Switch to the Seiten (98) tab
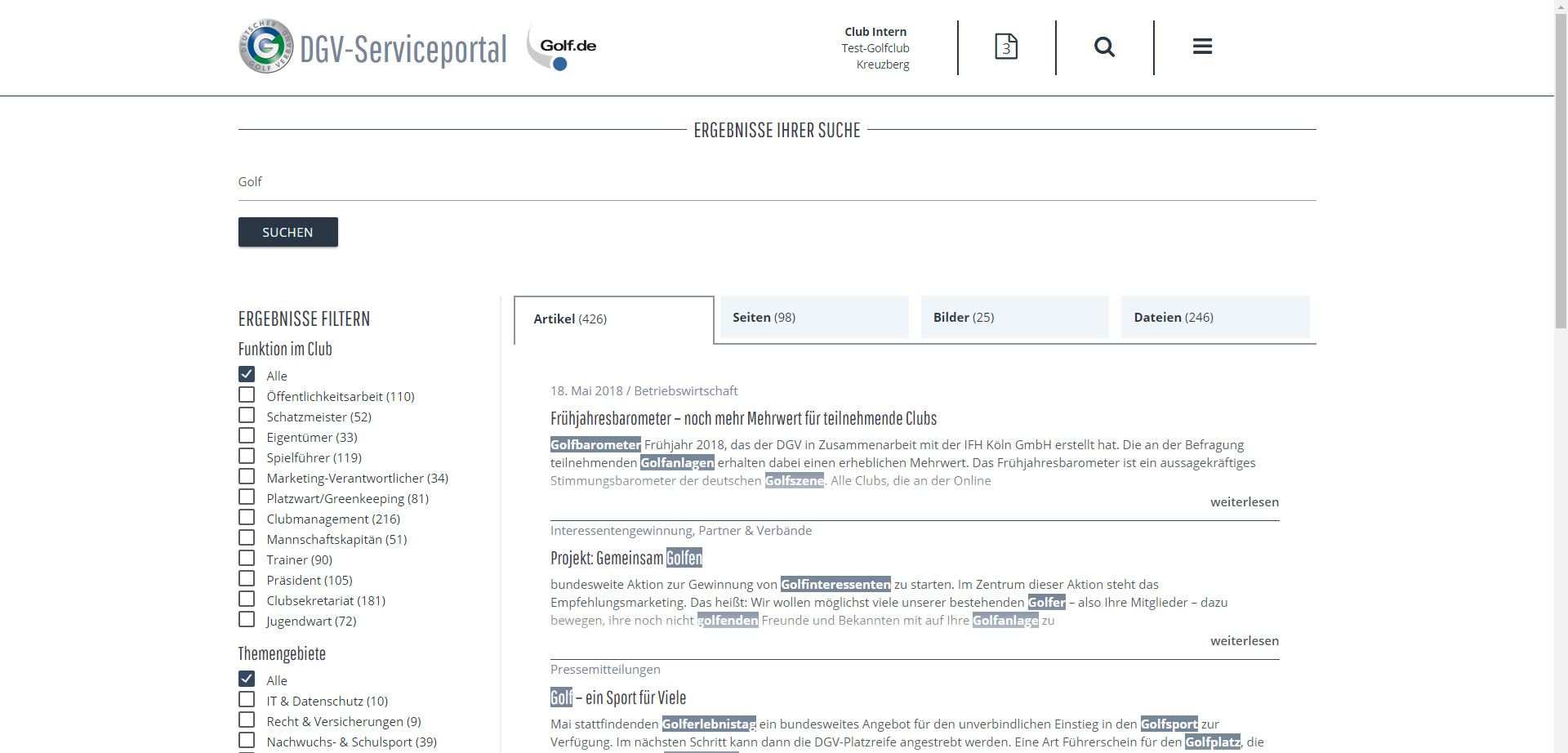 (x=813, y=317)
